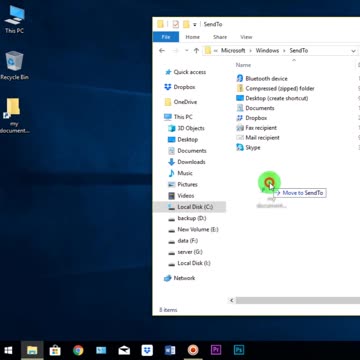Switch to the Home ribbon tab
360x360 pixels.
point(193,37)
